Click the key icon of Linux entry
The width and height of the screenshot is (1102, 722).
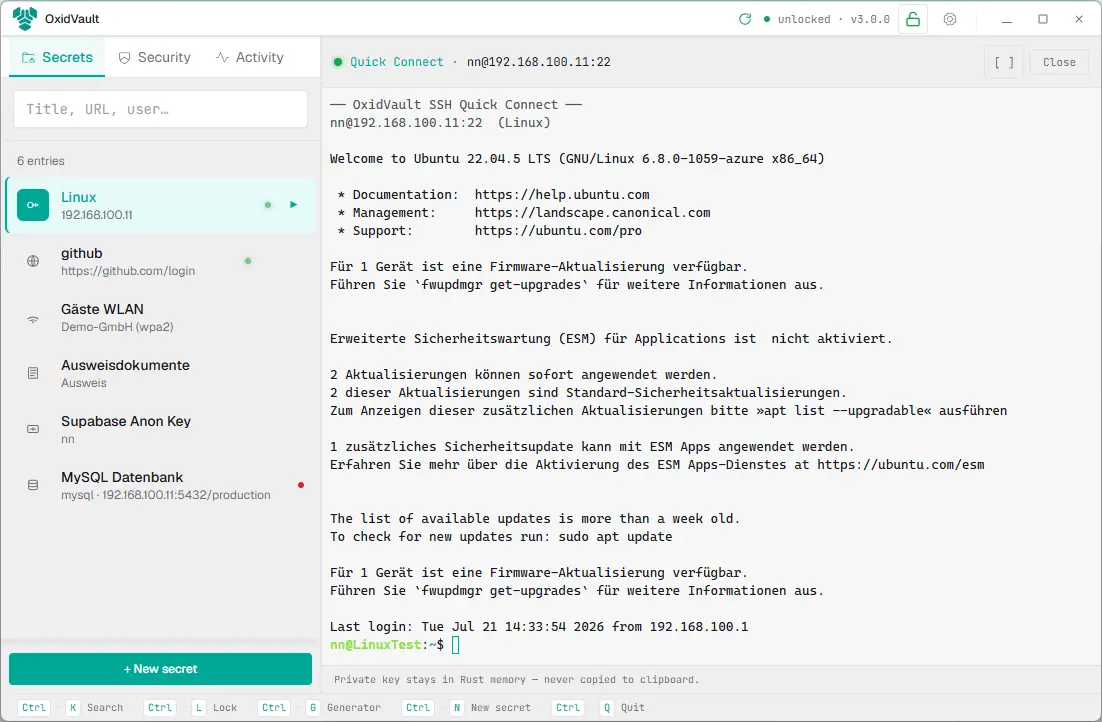pos(33,205)
